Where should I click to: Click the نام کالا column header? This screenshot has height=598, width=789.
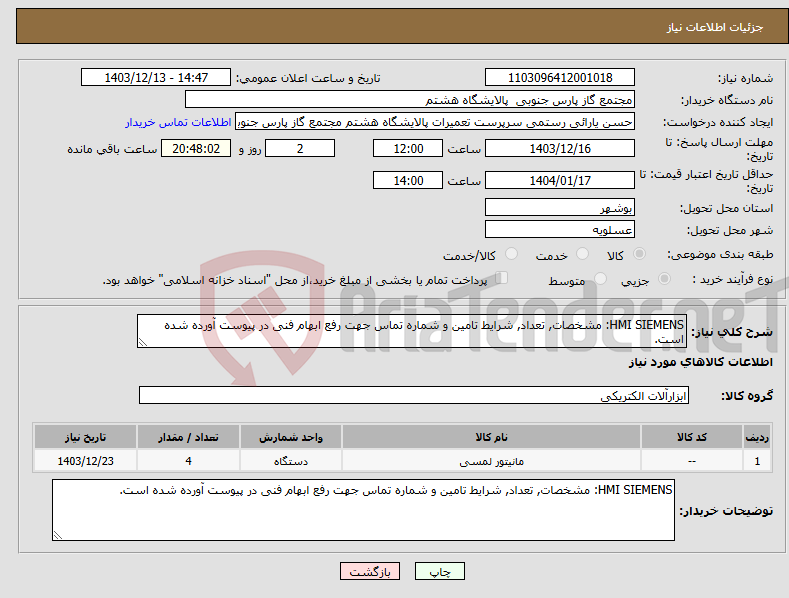[491, 437]
